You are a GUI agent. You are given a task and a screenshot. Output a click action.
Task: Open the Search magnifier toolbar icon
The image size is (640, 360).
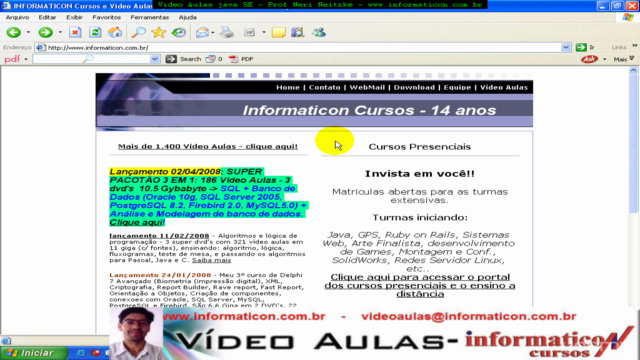coord(138,32)
